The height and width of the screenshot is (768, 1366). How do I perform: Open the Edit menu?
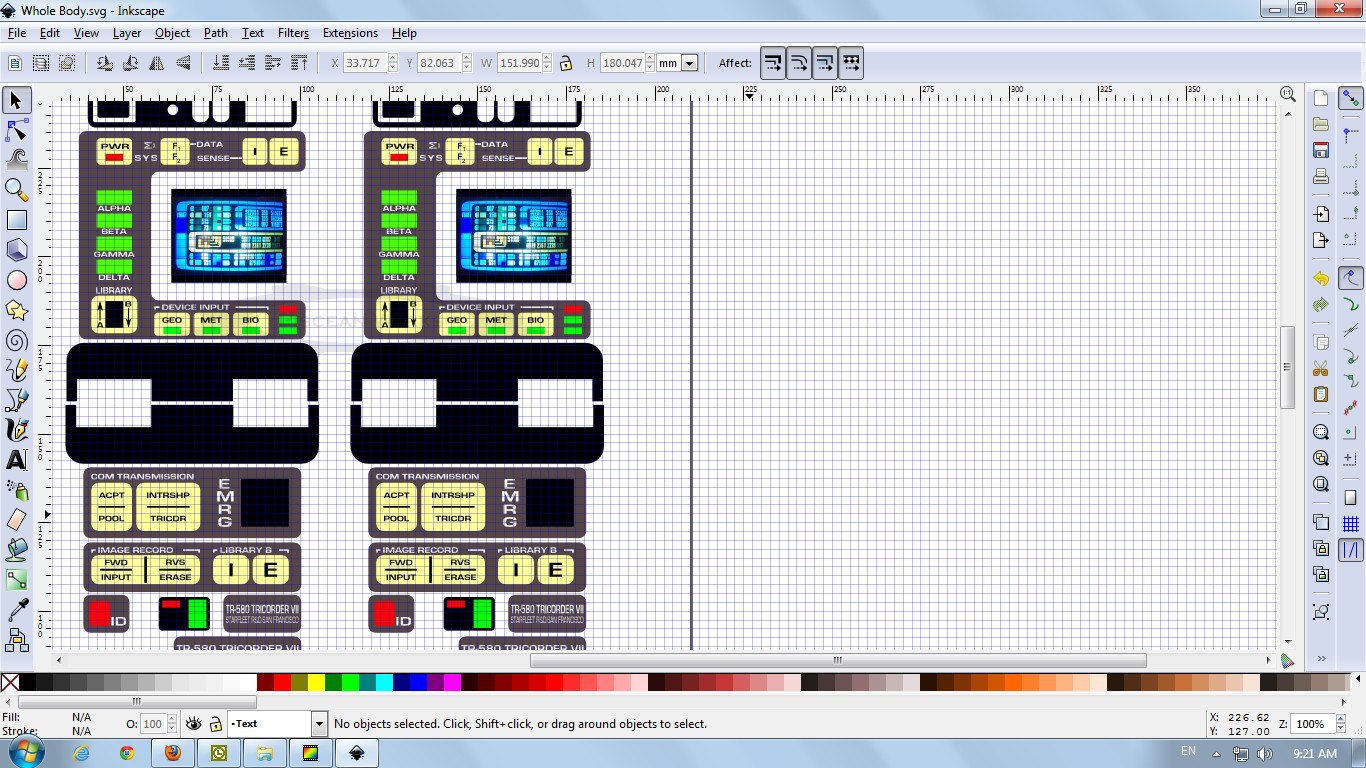[x=50, y=33]
